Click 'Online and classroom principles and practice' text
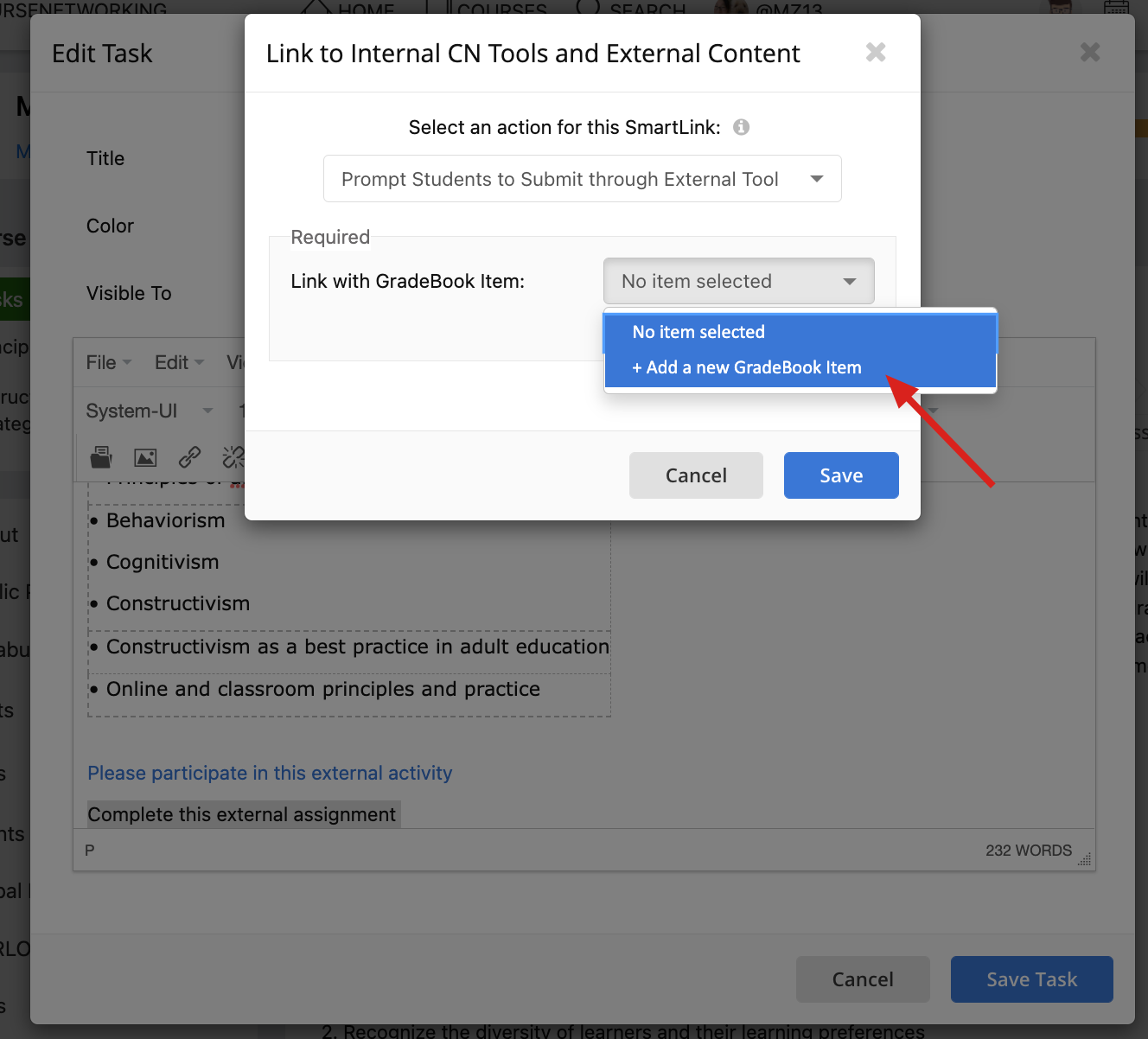The height and width of the screenshot is (1039, 1148). click(x=323, y=689)
